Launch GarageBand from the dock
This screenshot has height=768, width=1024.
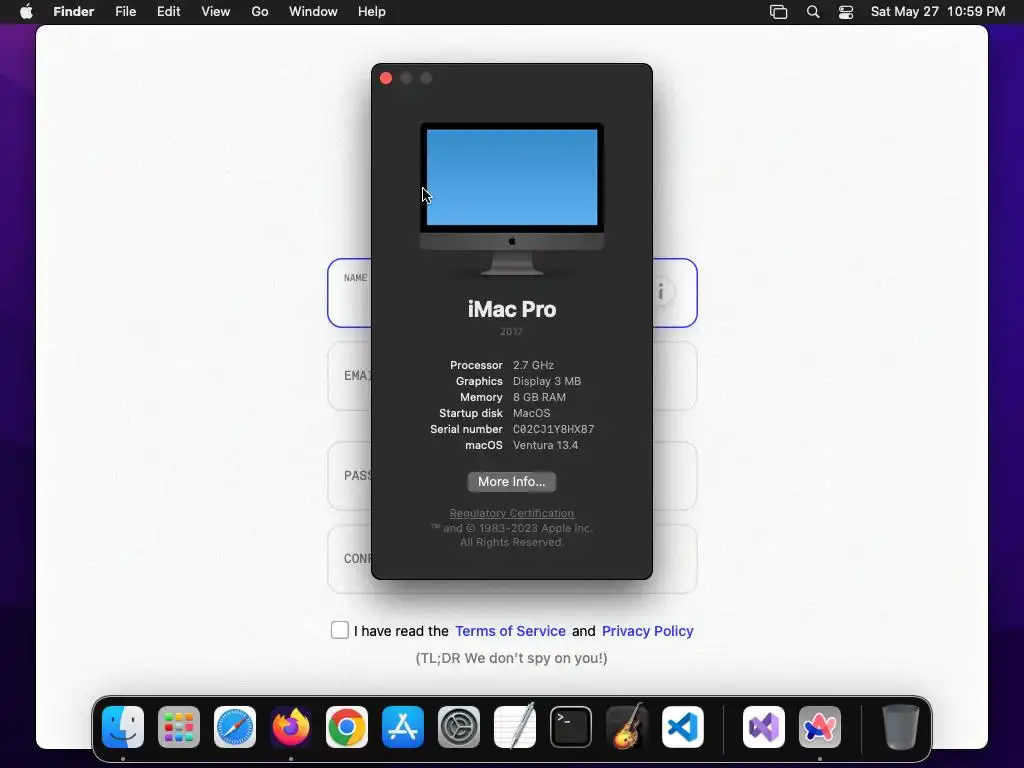pyautogui.click(x=627, y=727)
